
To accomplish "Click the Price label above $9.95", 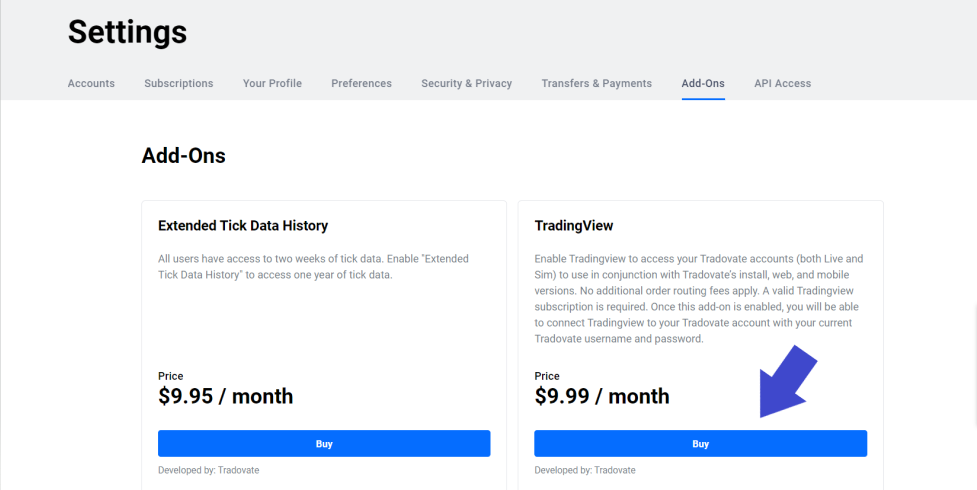I will pos(171,376).
